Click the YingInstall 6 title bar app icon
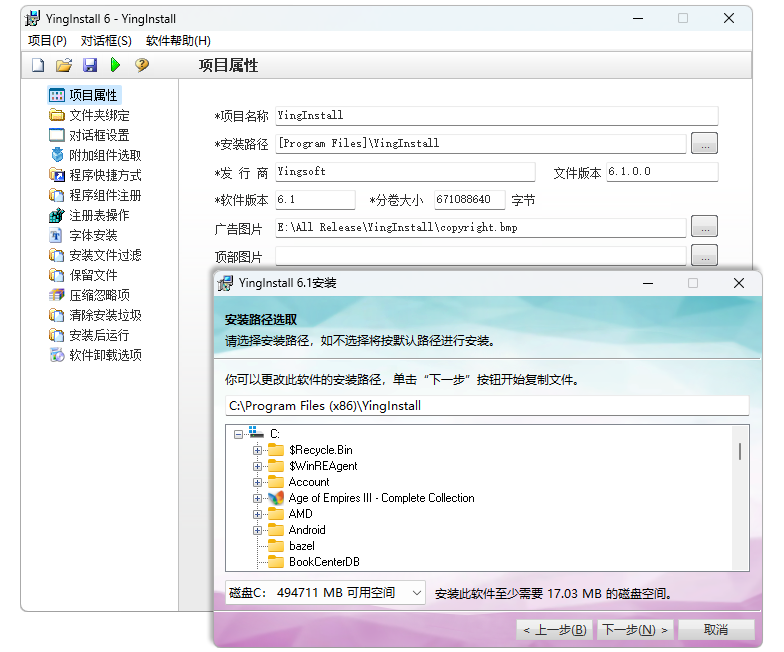This screenshot has width=784, height=652. [x=32, y=18]
